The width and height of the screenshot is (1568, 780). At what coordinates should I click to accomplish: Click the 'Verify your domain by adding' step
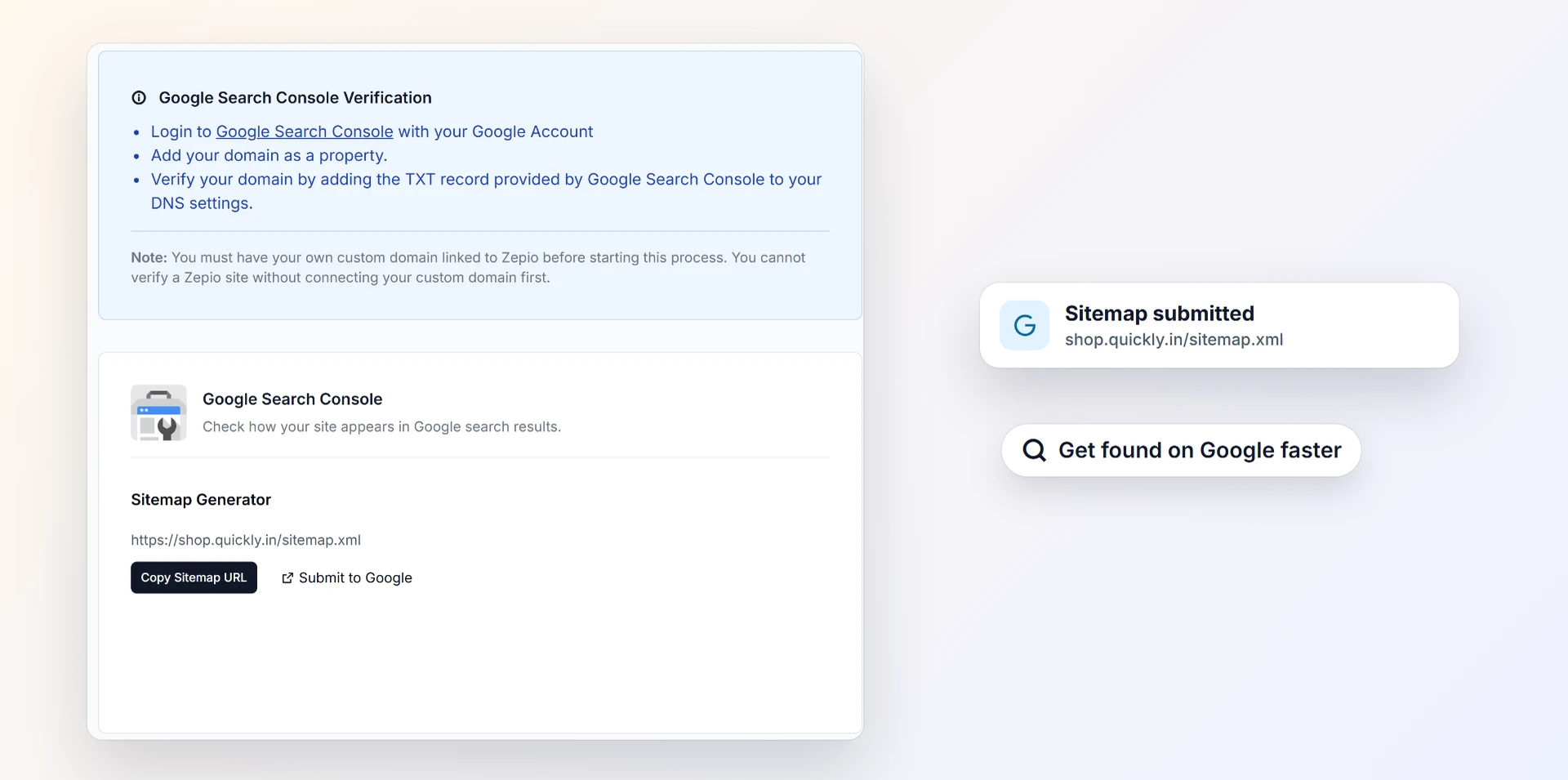[486, 191]
